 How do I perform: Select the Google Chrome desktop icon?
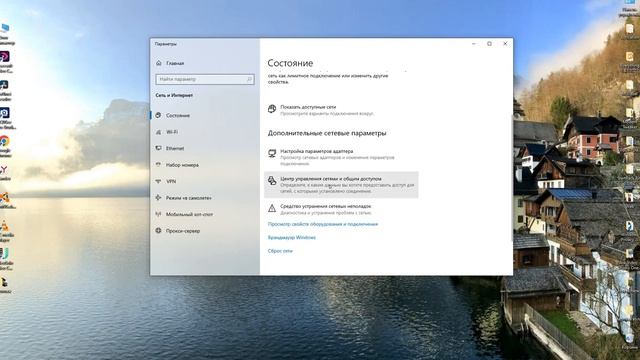4,146
